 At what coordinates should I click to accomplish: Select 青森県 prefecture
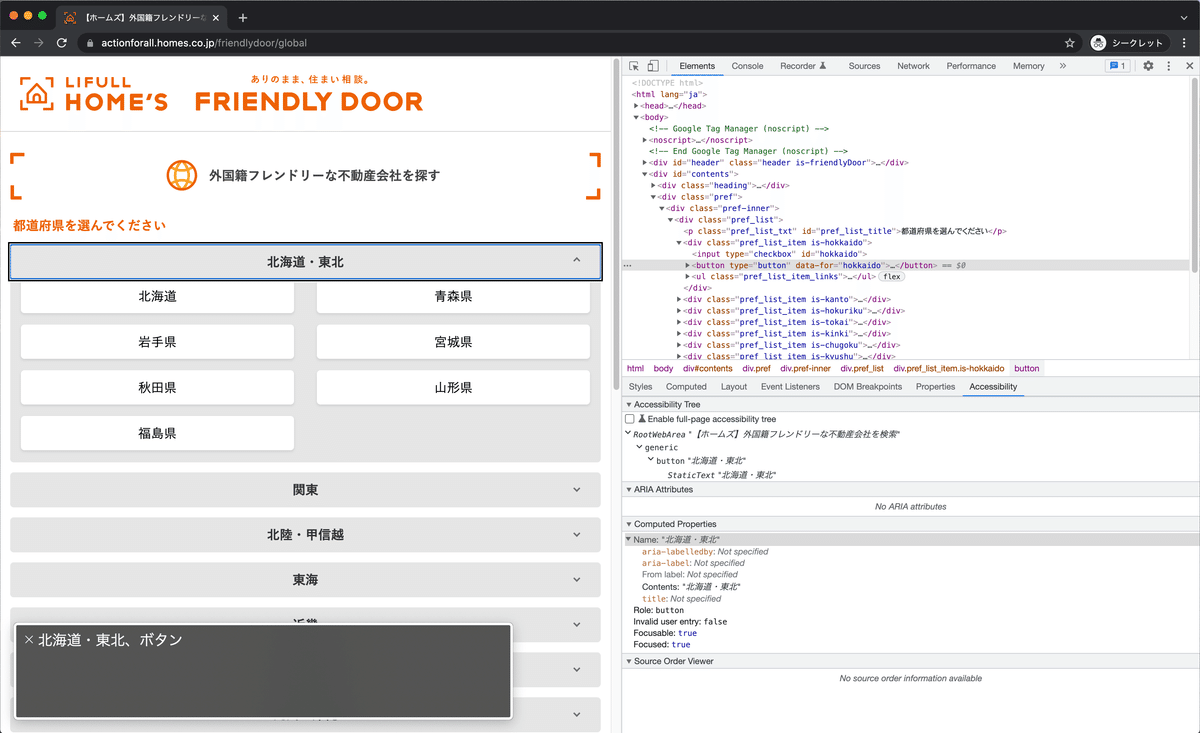coord(453,297)
